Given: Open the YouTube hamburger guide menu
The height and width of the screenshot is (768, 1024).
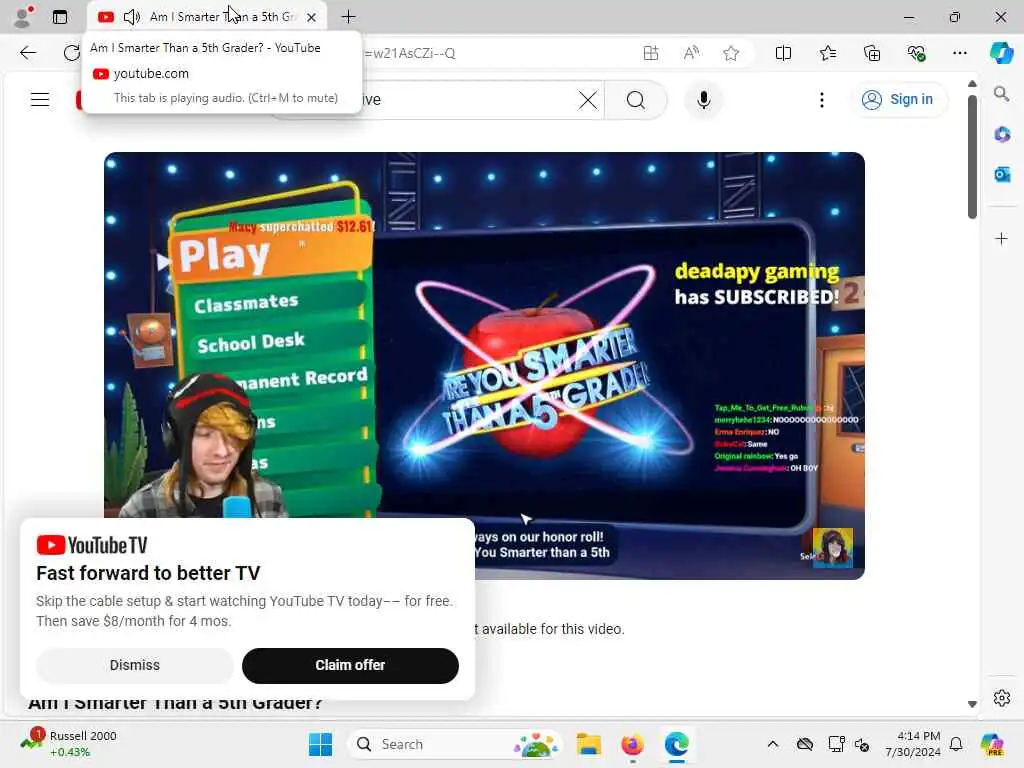Looking at the screenshot, I should 40,99.
